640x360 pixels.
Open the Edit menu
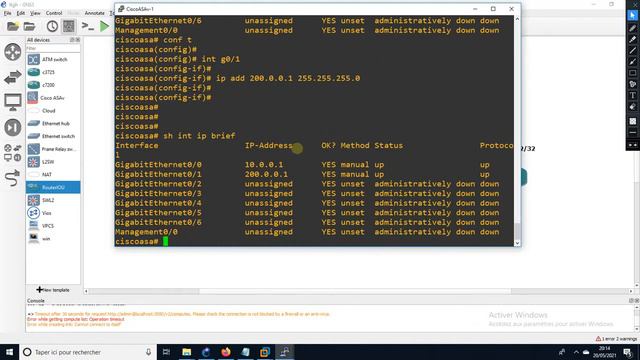pos(21,13)
